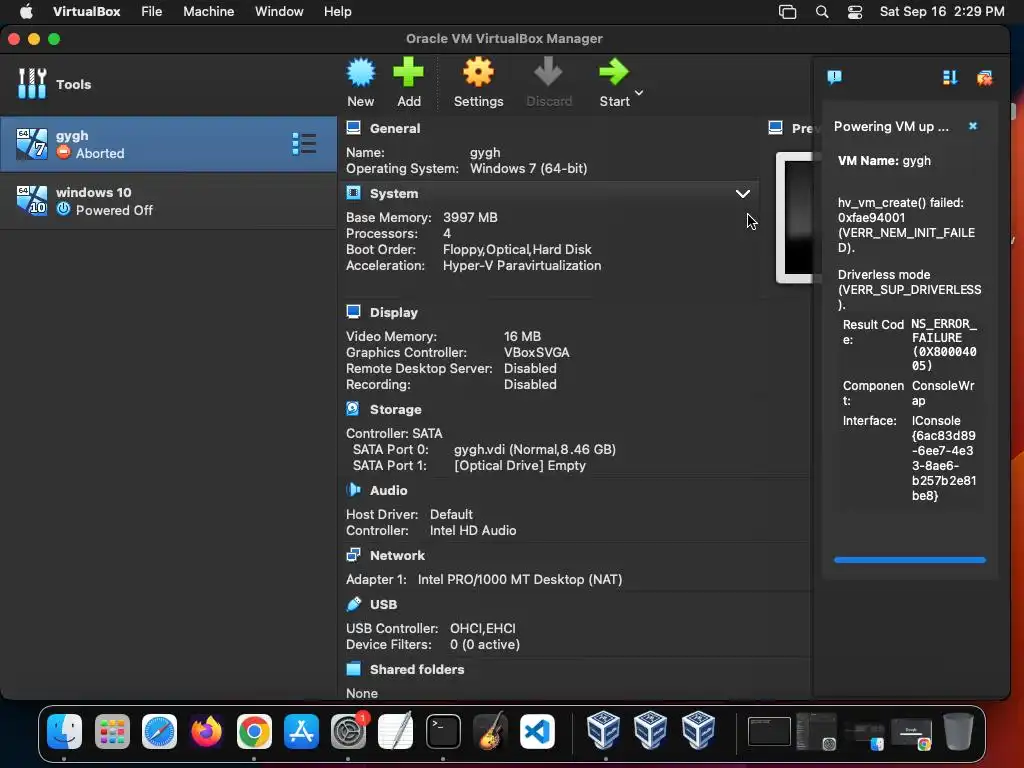Open Control Center in menu bar
This screenshot has width=1024, height=768.
[x=855, y=12]
